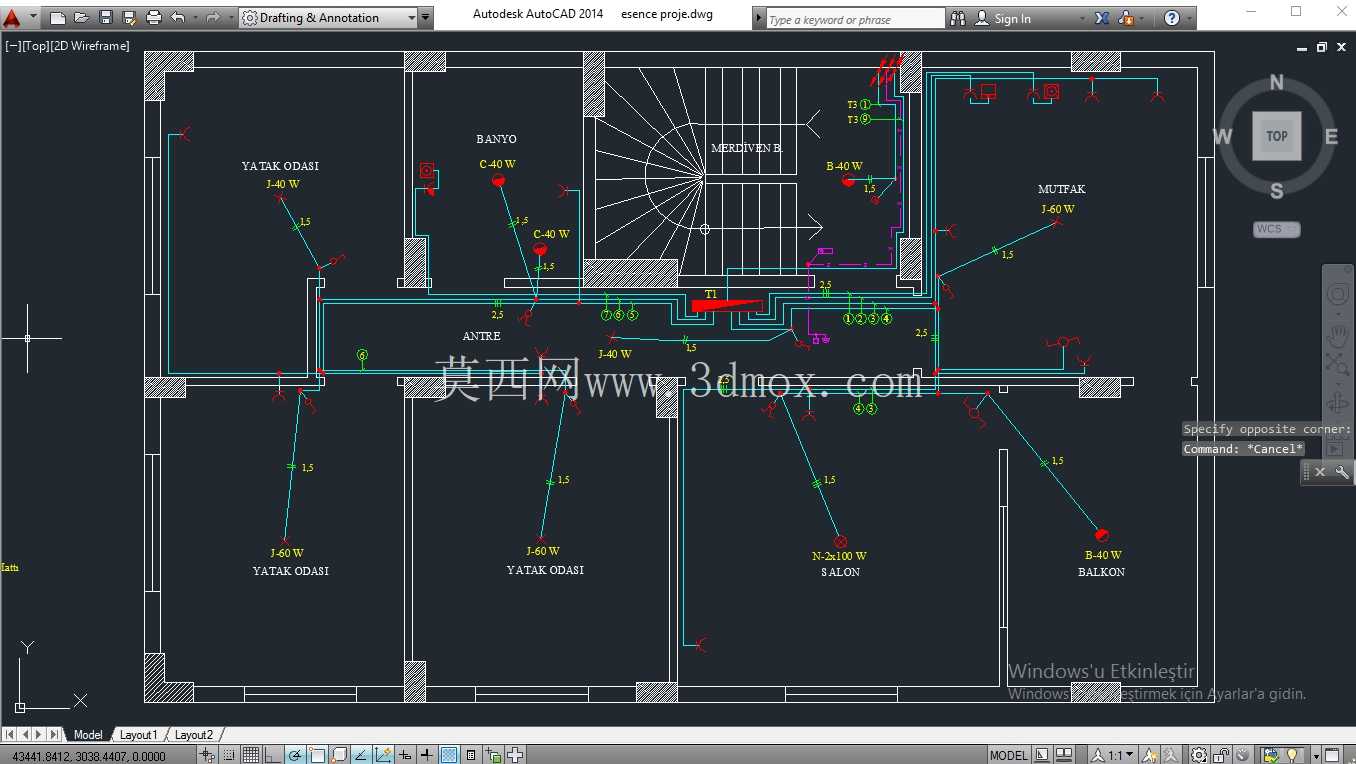Screen dimensions: 1356x764
Task: Switch to the Model tab
Action: pyautogui.click(x=88, y=735)
